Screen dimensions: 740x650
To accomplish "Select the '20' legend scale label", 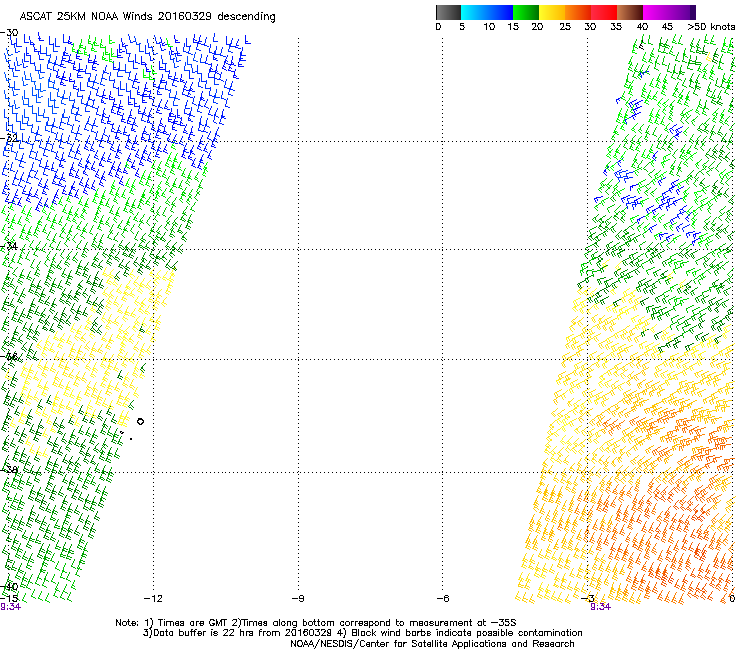I will pyautogui.click(x=537, y=27).
